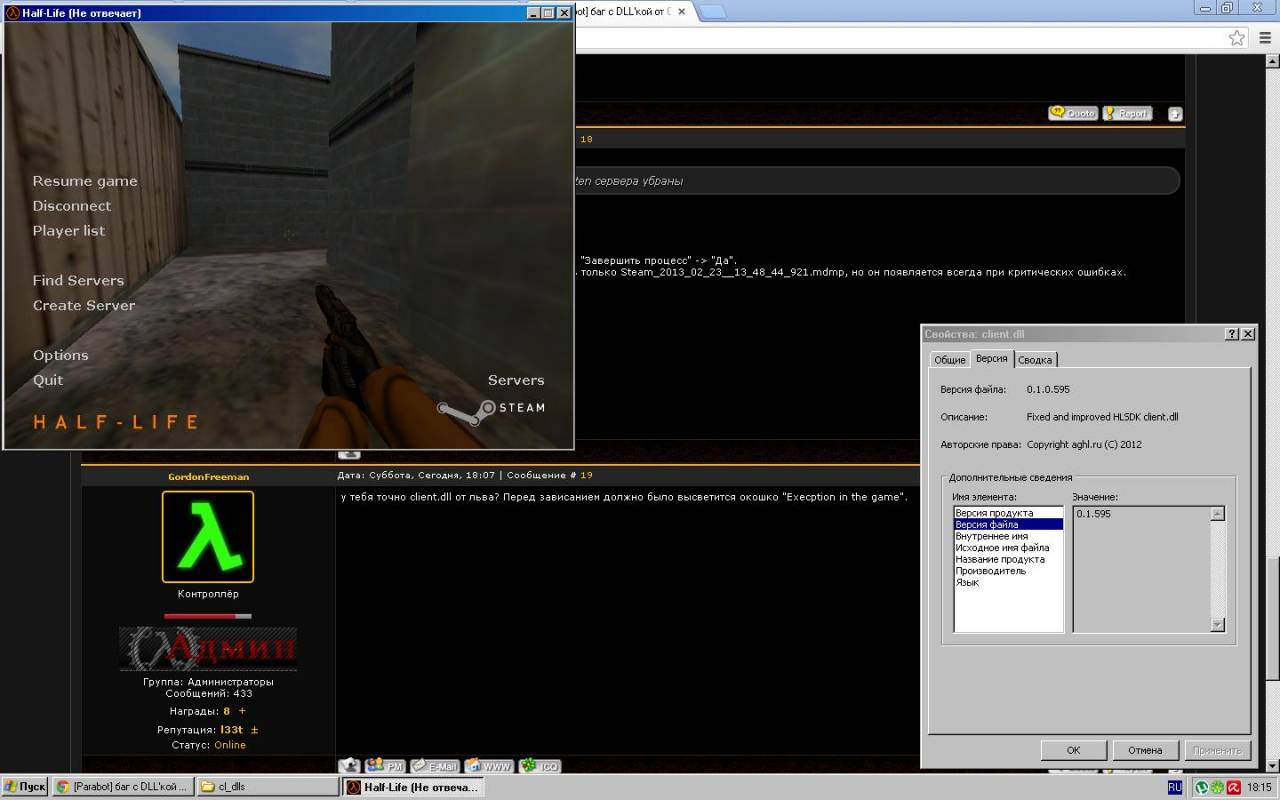Click Quit in Half-Life menu

point(48,380)
